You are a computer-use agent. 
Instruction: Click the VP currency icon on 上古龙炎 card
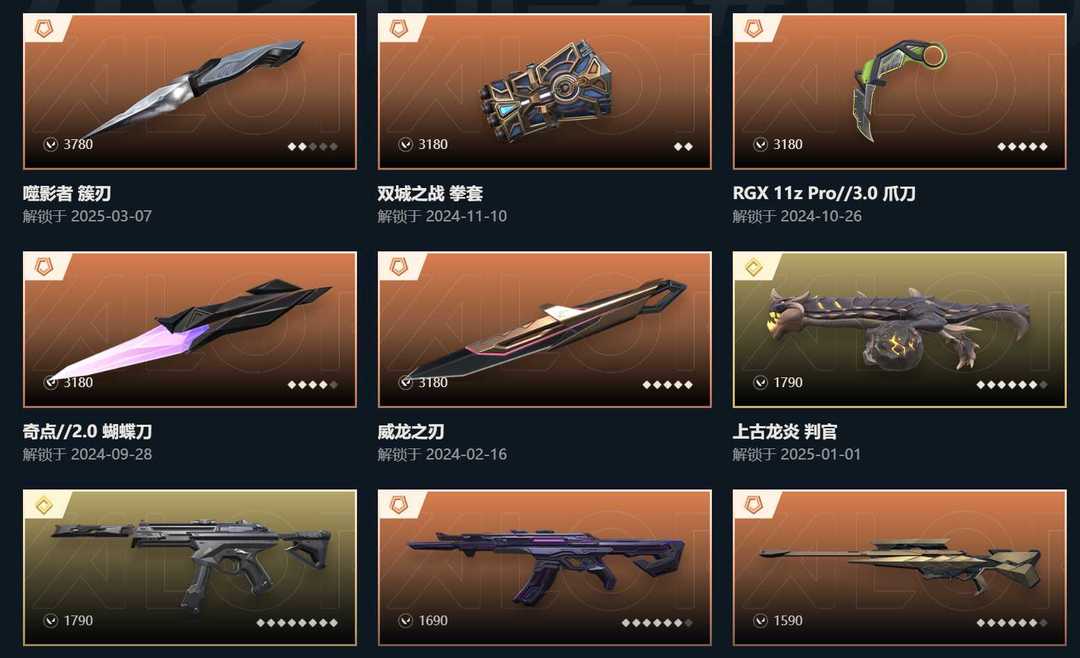point(760,382)
